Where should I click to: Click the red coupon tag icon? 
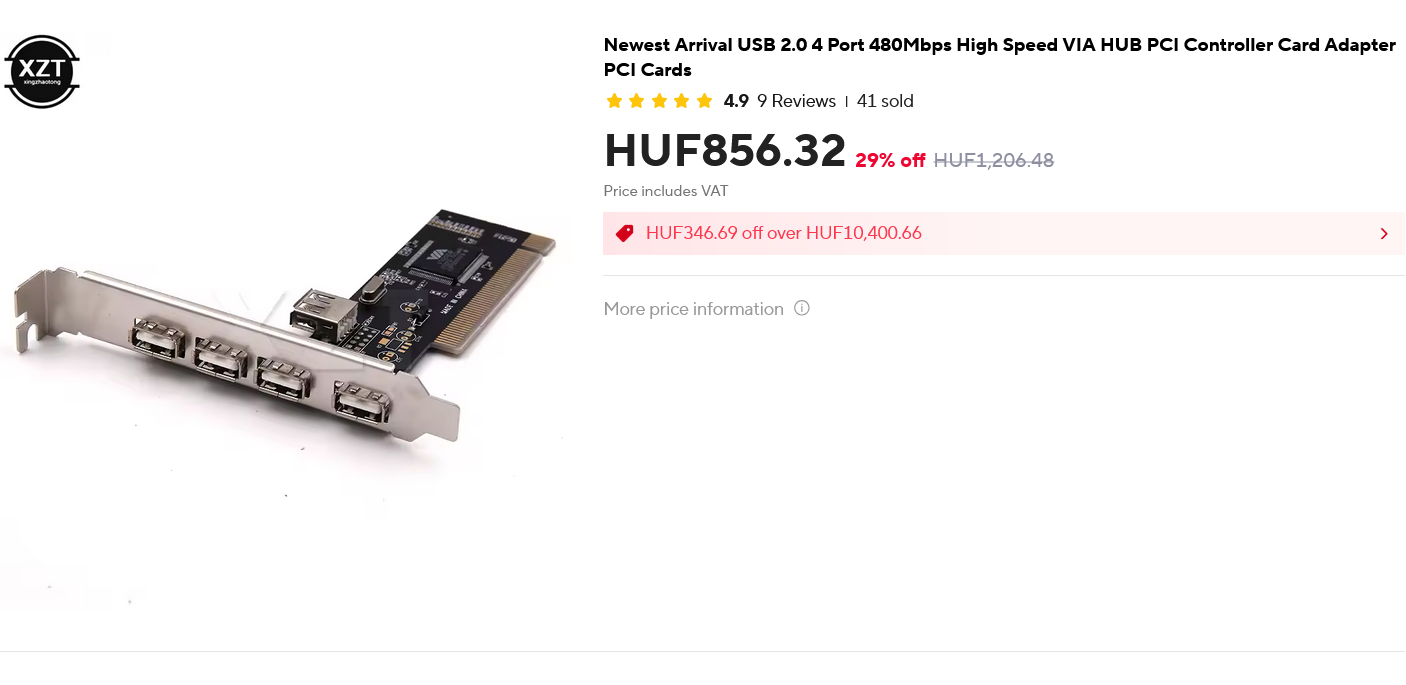coord(625,233)
